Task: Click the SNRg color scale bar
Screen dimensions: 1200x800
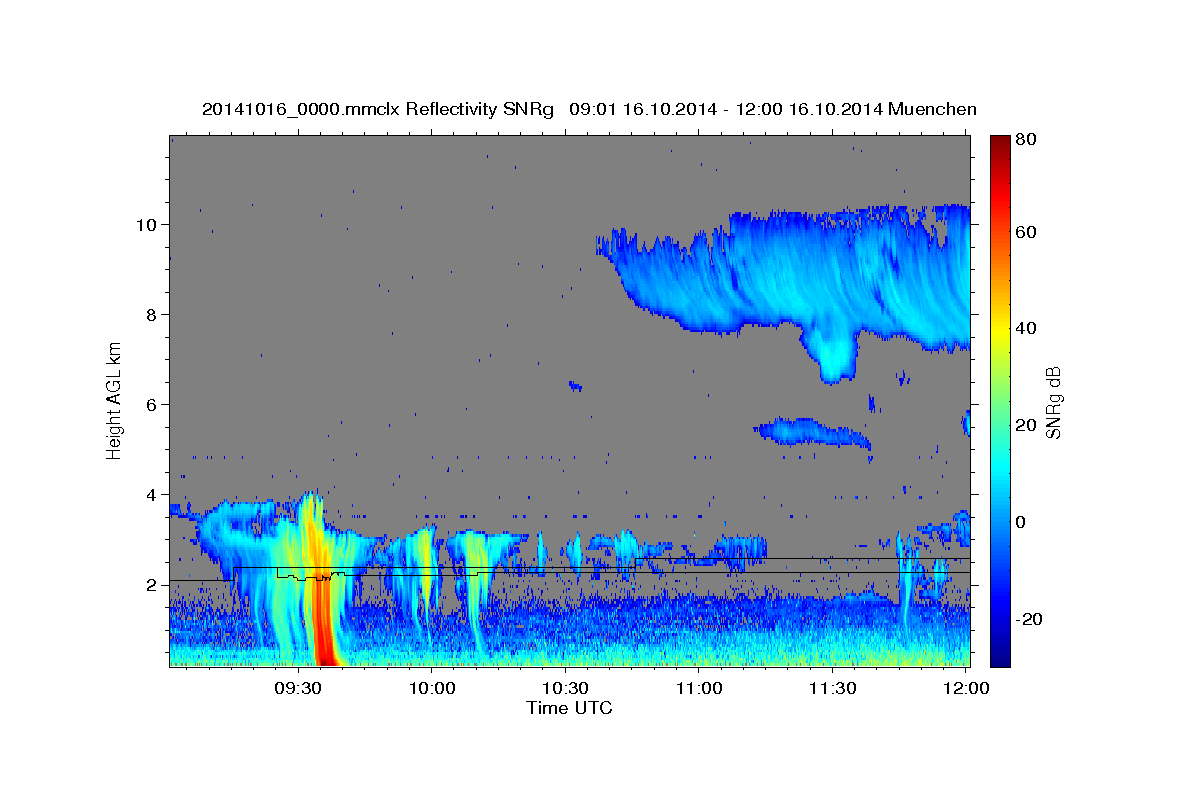Action: pos(1000,400)
